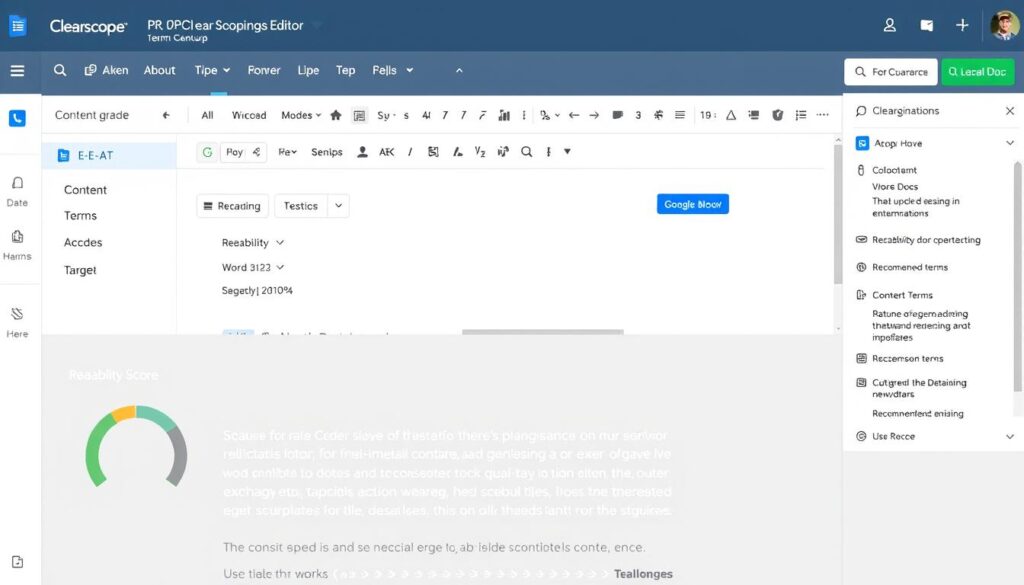Open the three-dot overflow at toolbar end

click(823, 115)
